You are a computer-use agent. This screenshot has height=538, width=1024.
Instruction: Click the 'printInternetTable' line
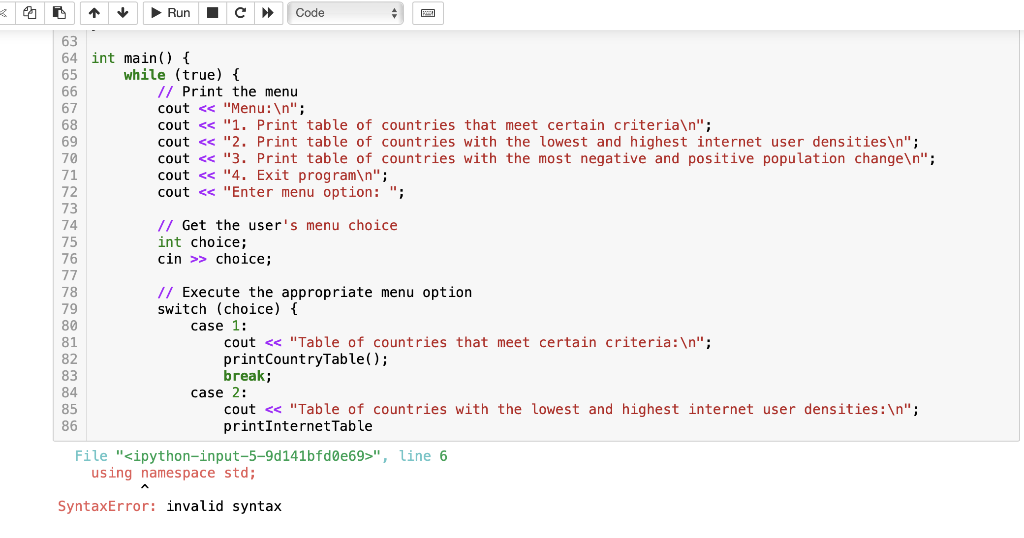298,426
